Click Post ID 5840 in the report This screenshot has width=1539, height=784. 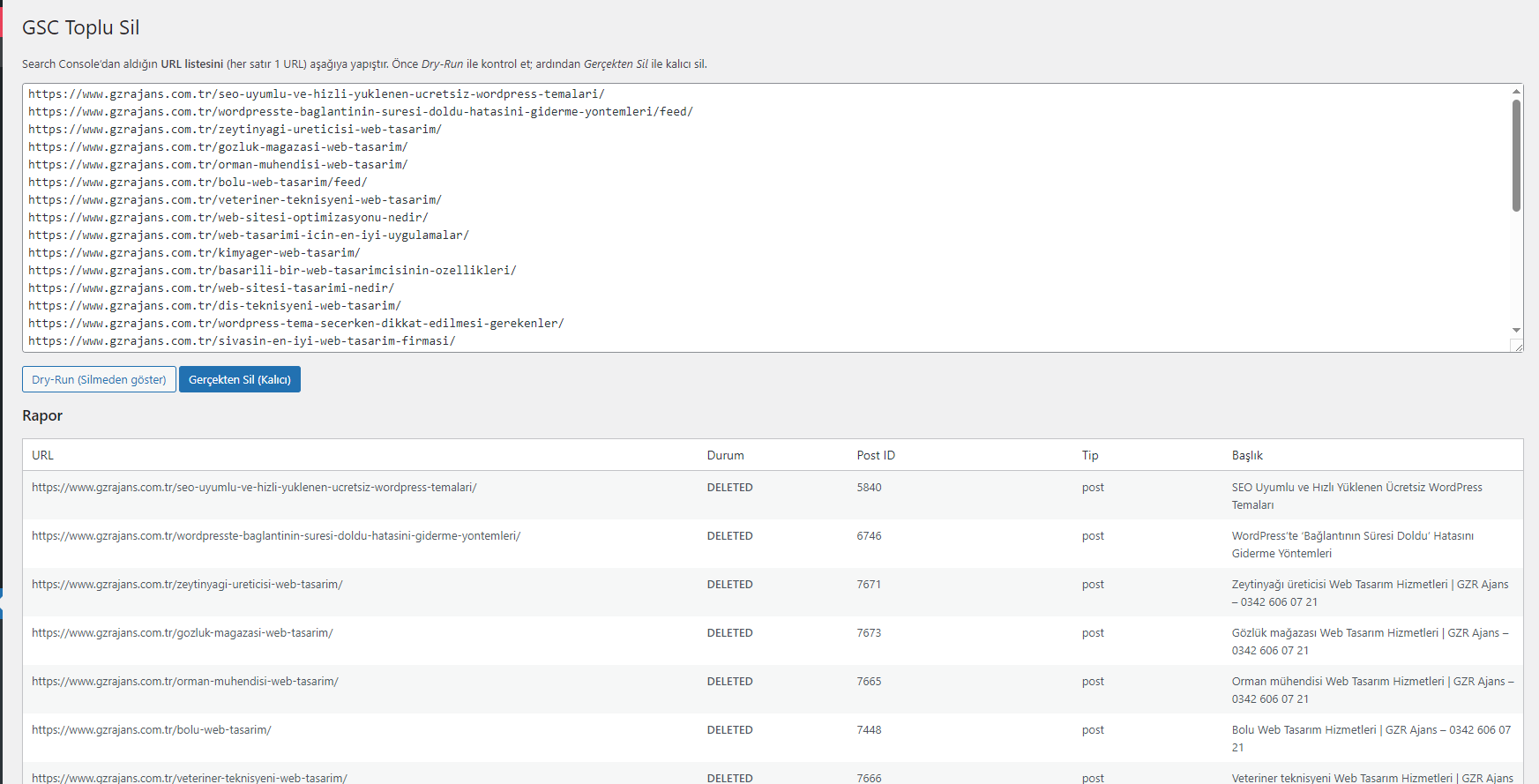[x=870, y=487]
